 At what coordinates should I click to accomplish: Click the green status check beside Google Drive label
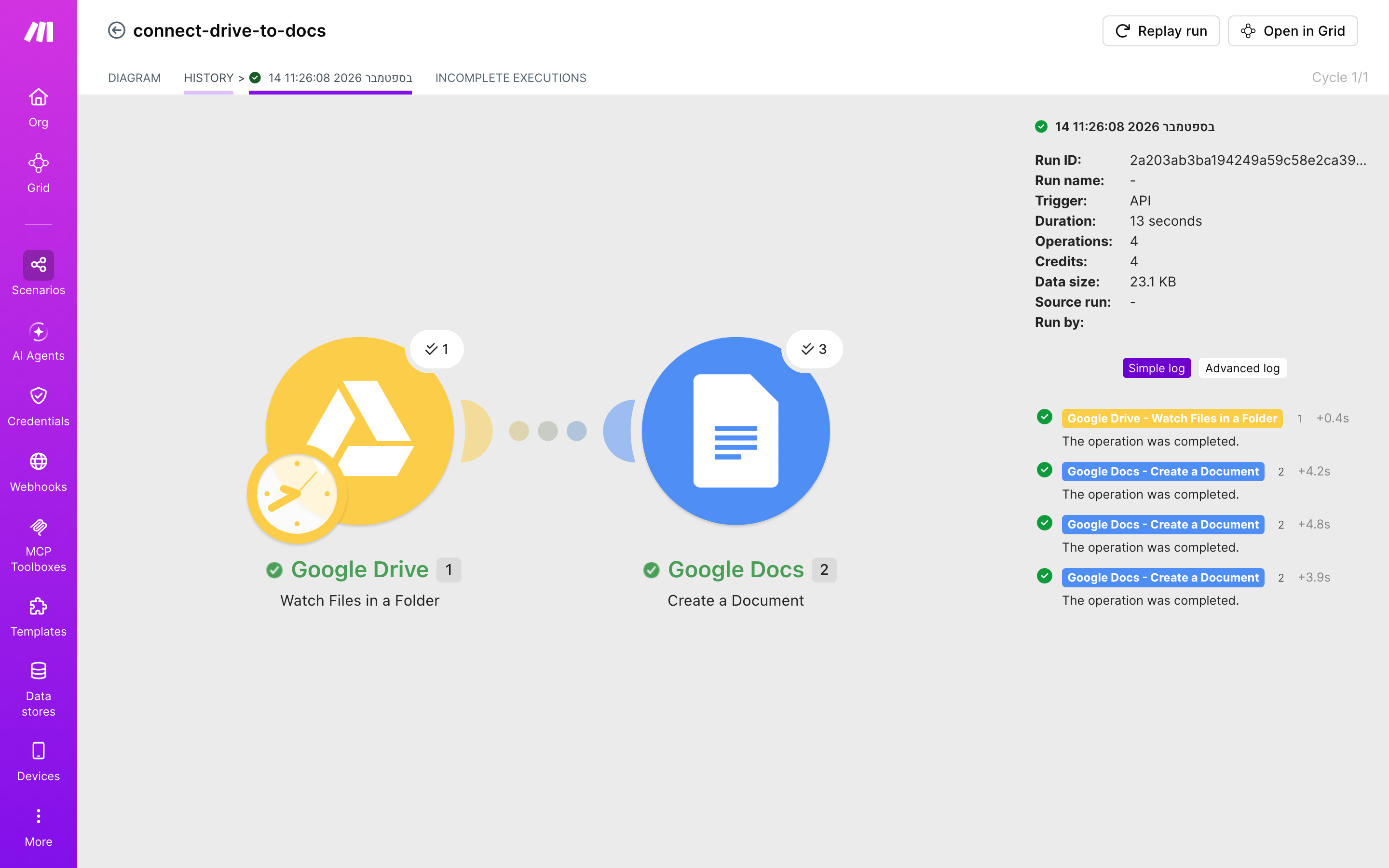[x=274, y=570]
